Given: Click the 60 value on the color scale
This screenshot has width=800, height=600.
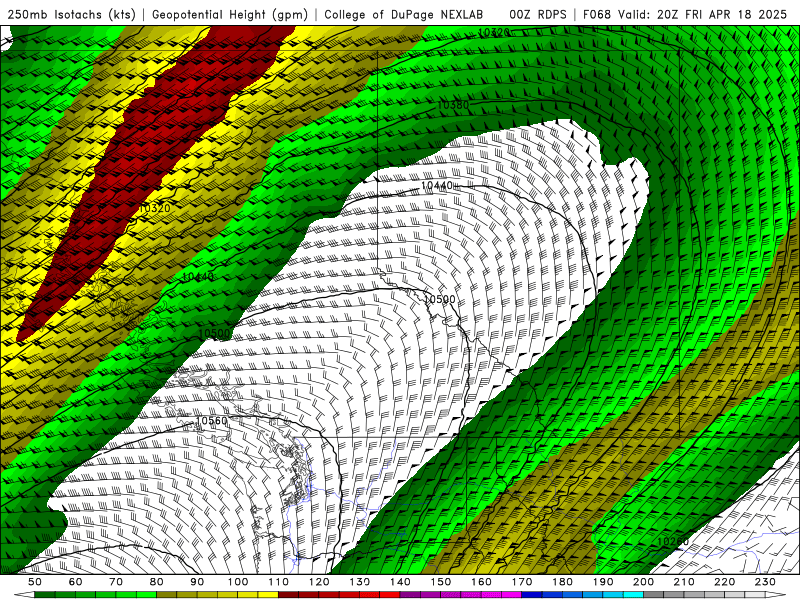Looking at the screenshot, I should point(76,582).
